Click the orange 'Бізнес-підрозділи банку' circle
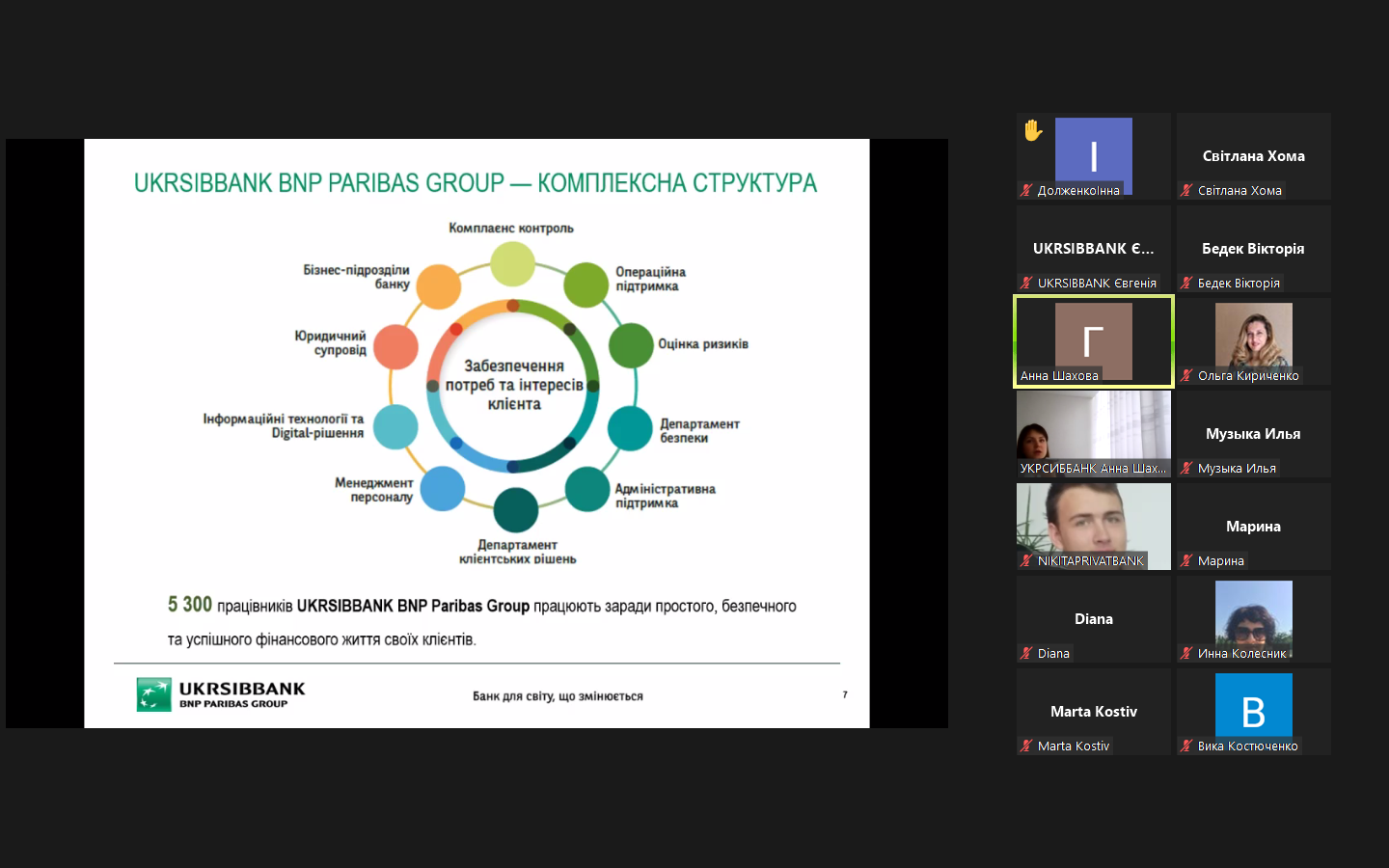Viewport: 1389px width, 868px height. click(x=438, y=286)
